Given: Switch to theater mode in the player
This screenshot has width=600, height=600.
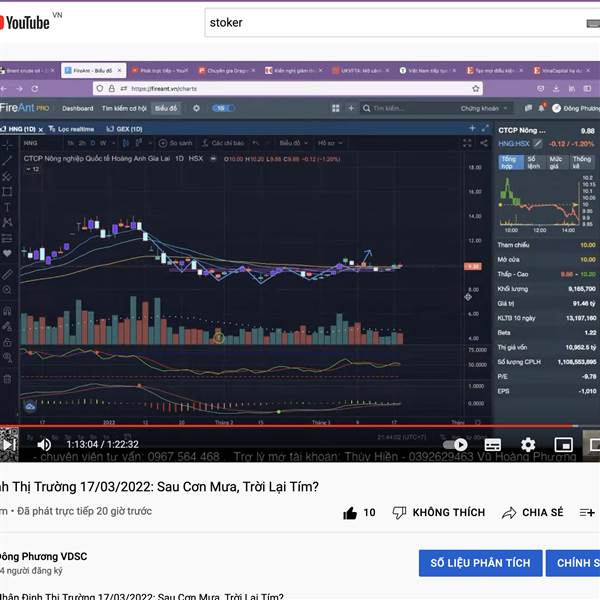Looking at the screenshot, I should click(594, 445).
